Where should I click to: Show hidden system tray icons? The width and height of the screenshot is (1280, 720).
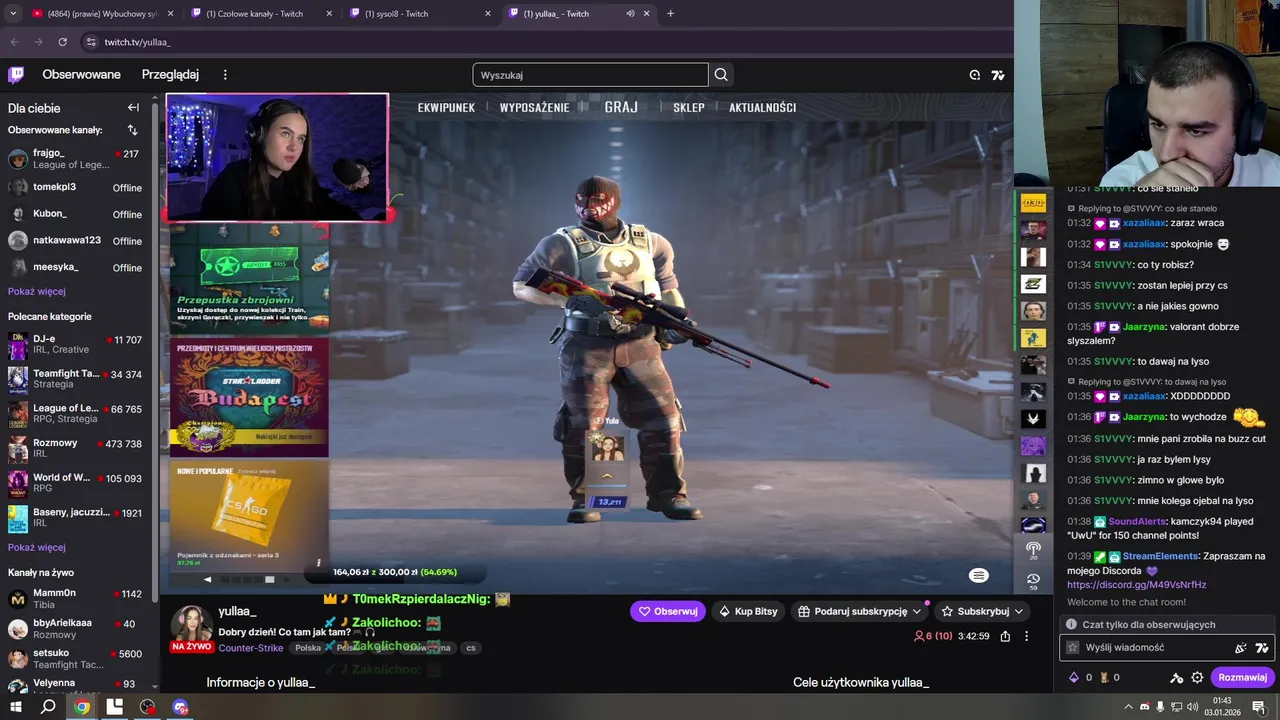click(x=1129, y=707)
